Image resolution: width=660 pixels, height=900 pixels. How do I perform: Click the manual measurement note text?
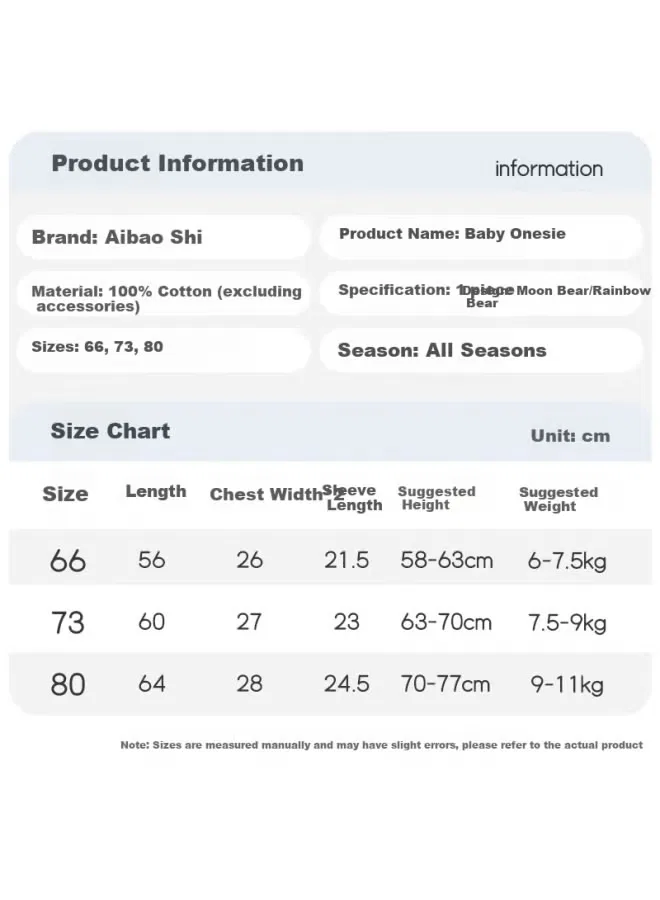[382, 745]
